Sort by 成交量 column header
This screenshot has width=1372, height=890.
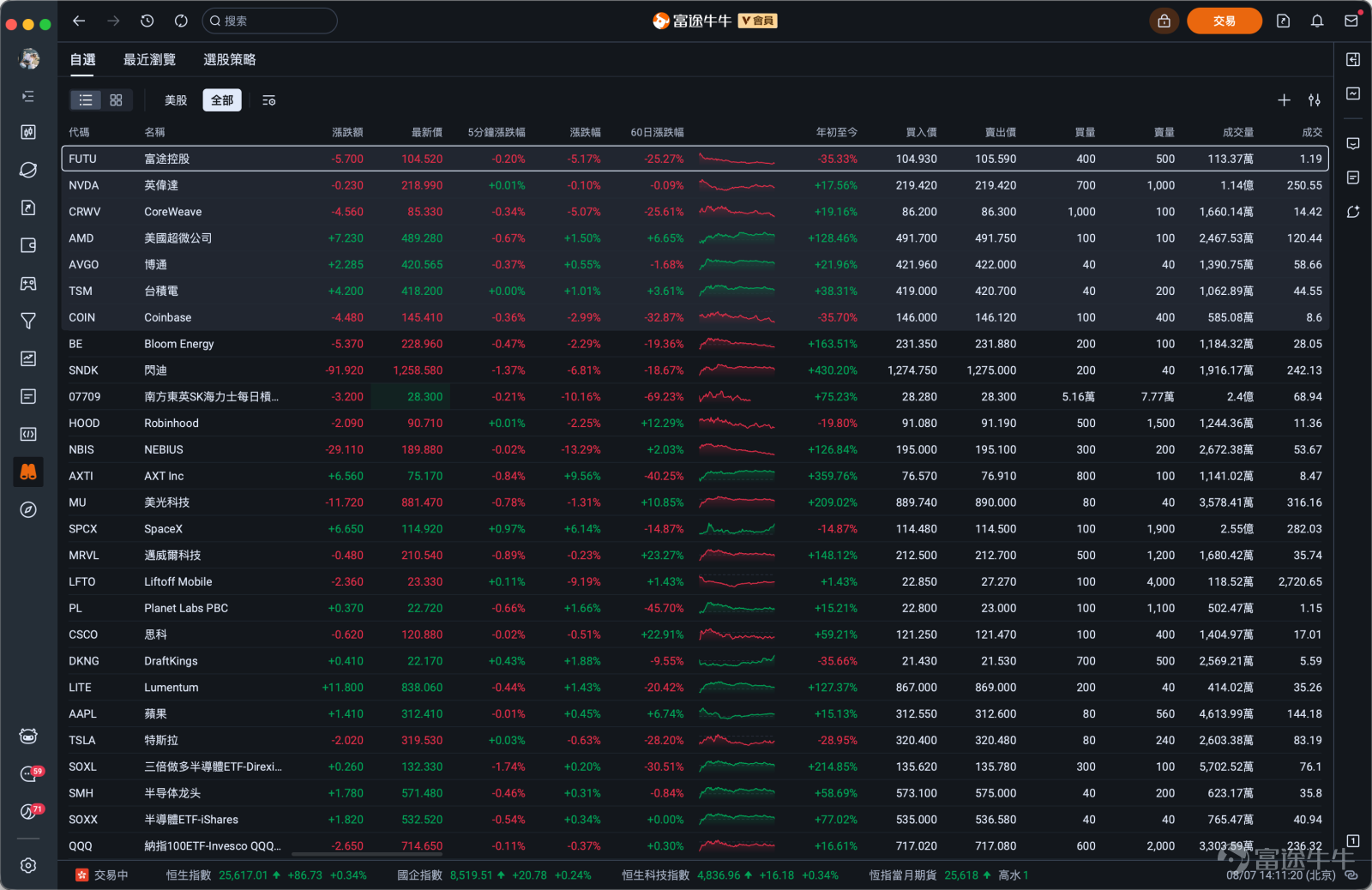click(x=1237, y=132)
